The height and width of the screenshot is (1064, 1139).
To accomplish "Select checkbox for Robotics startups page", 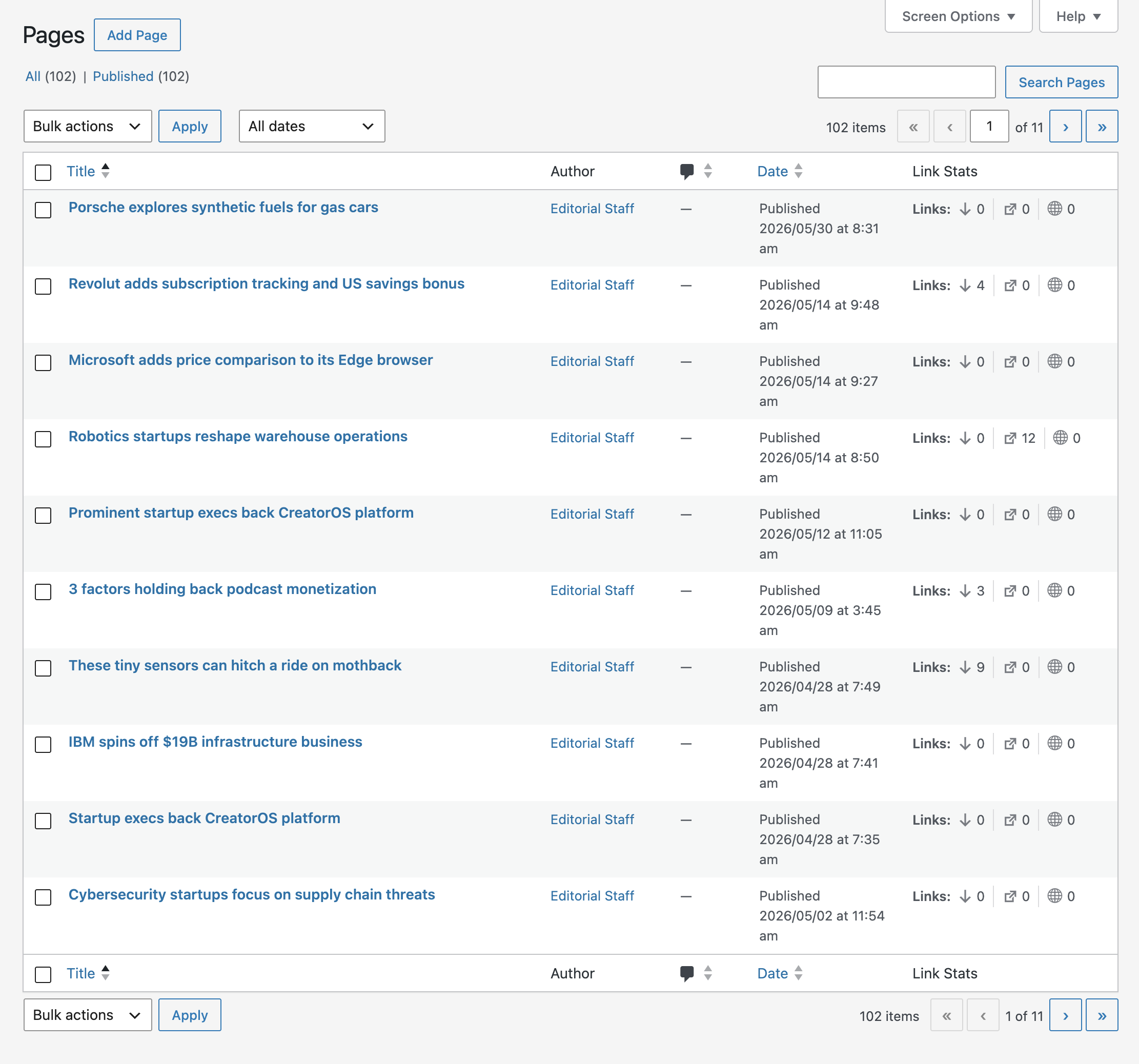I will 43,439.
